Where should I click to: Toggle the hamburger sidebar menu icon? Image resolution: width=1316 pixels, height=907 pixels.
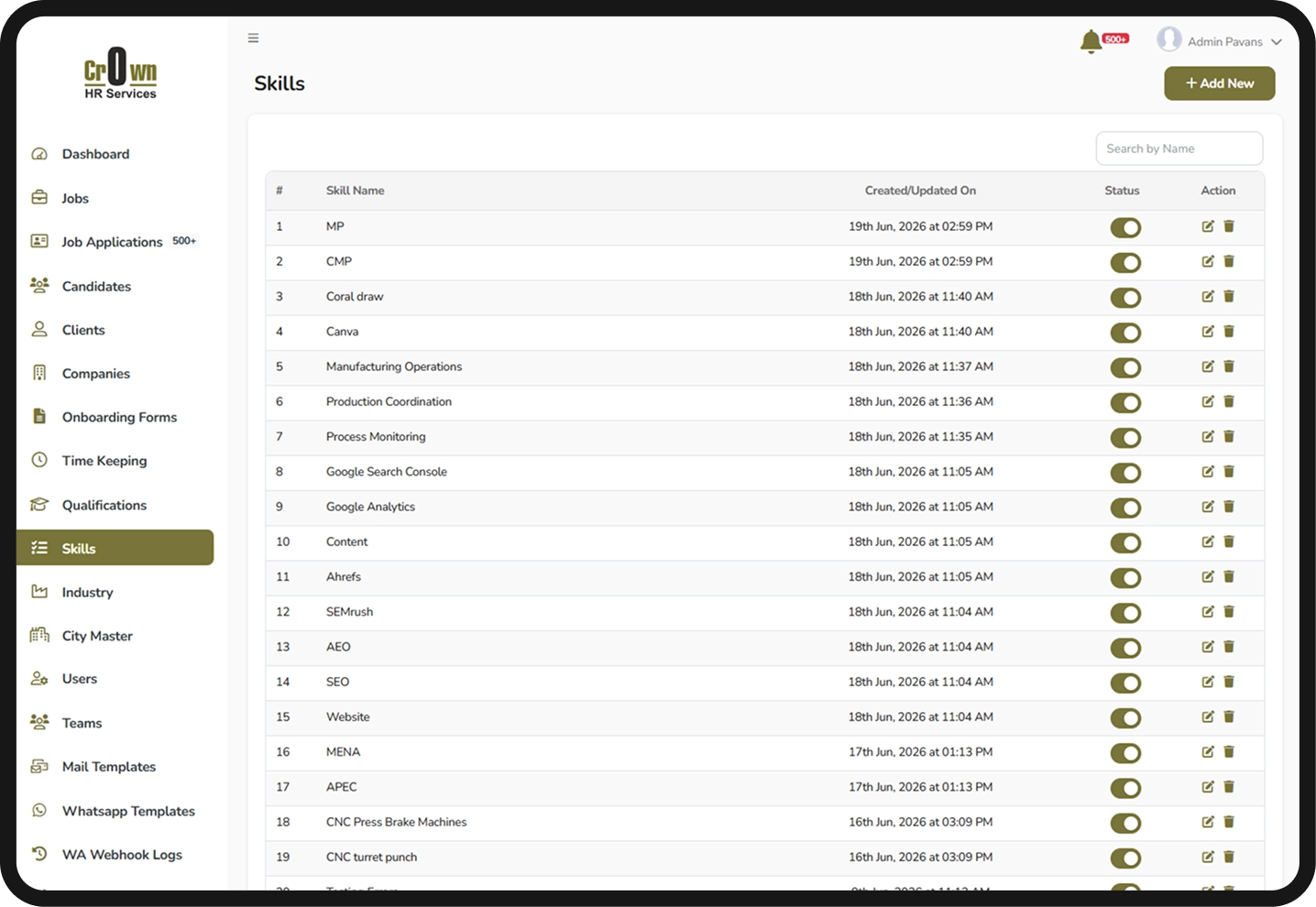253,38
